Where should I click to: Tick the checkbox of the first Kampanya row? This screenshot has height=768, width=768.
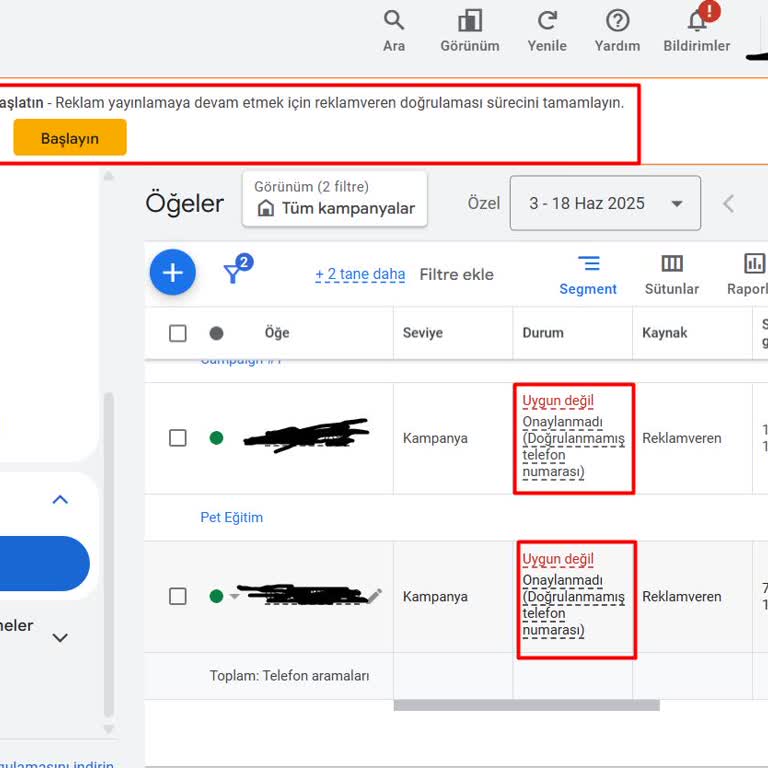click(177, 438)
